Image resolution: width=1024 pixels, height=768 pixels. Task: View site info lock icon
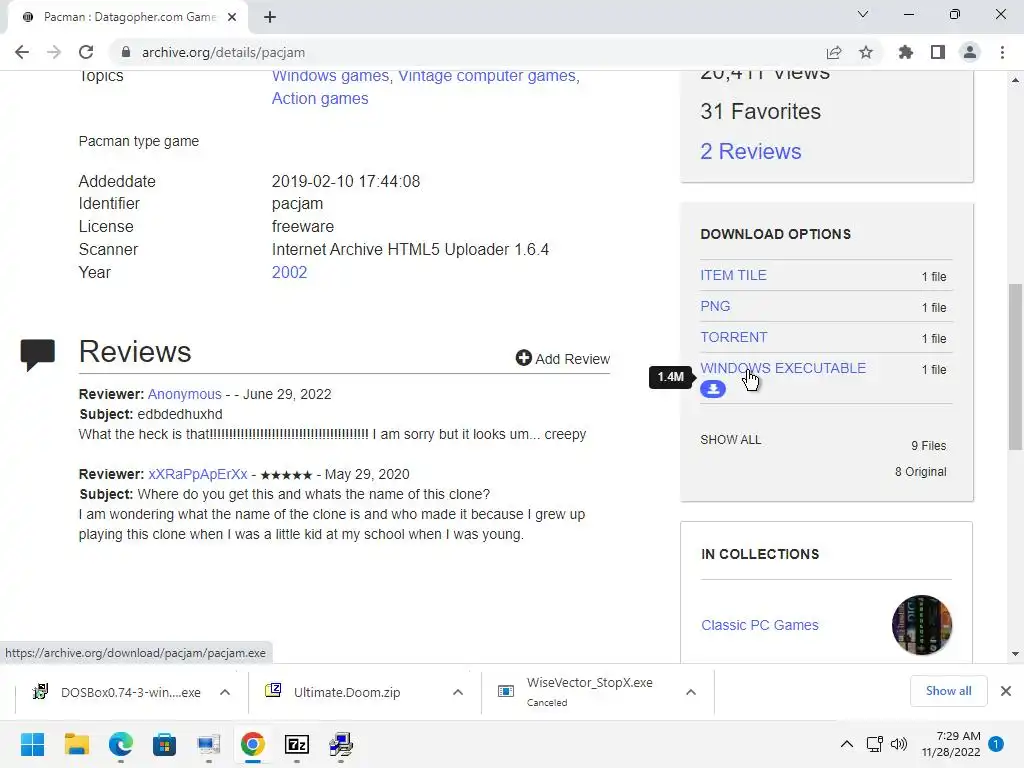coord(126,52)
